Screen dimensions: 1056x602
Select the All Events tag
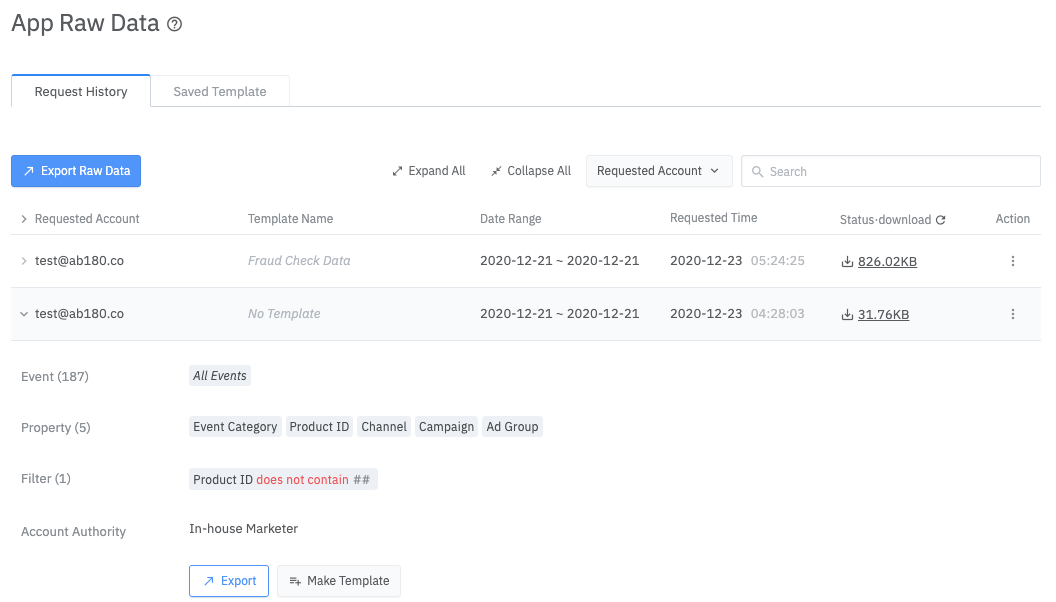point(220,376)
